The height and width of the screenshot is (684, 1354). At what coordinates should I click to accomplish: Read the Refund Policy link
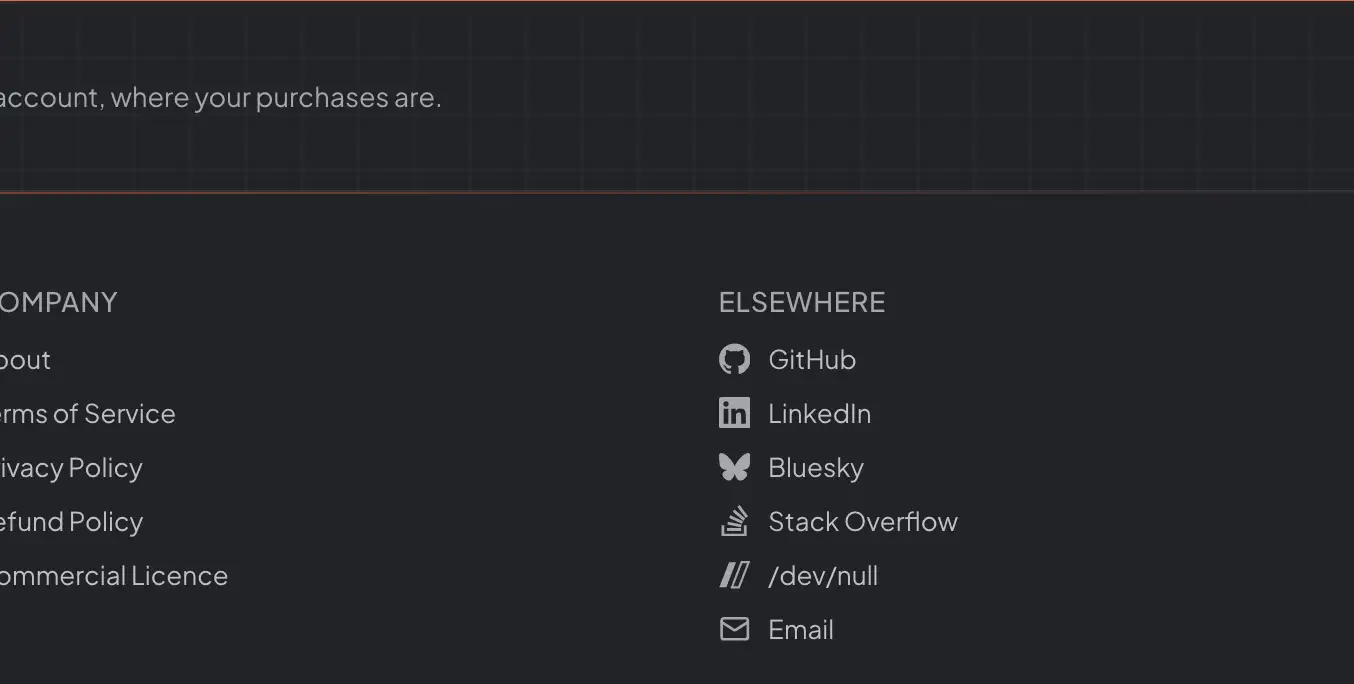click(71, 522)
